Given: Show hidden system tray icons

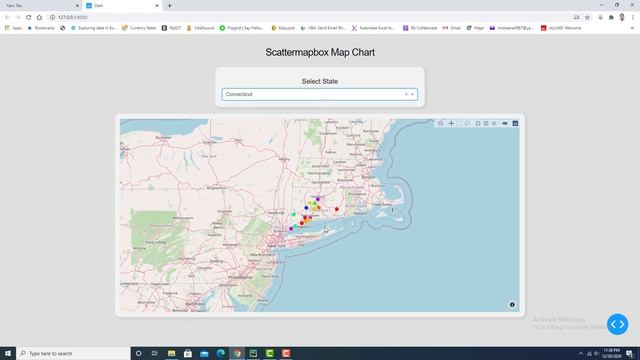Looking at the screenshot, I should tap(580, 353).
